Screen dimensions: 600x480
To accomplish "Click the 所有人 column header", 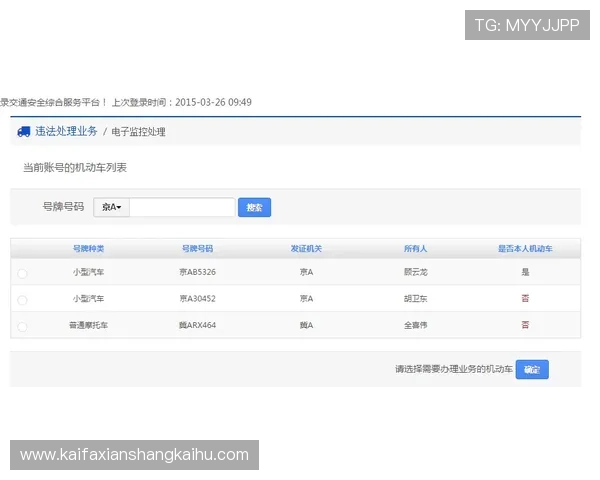I will point(416,248).
